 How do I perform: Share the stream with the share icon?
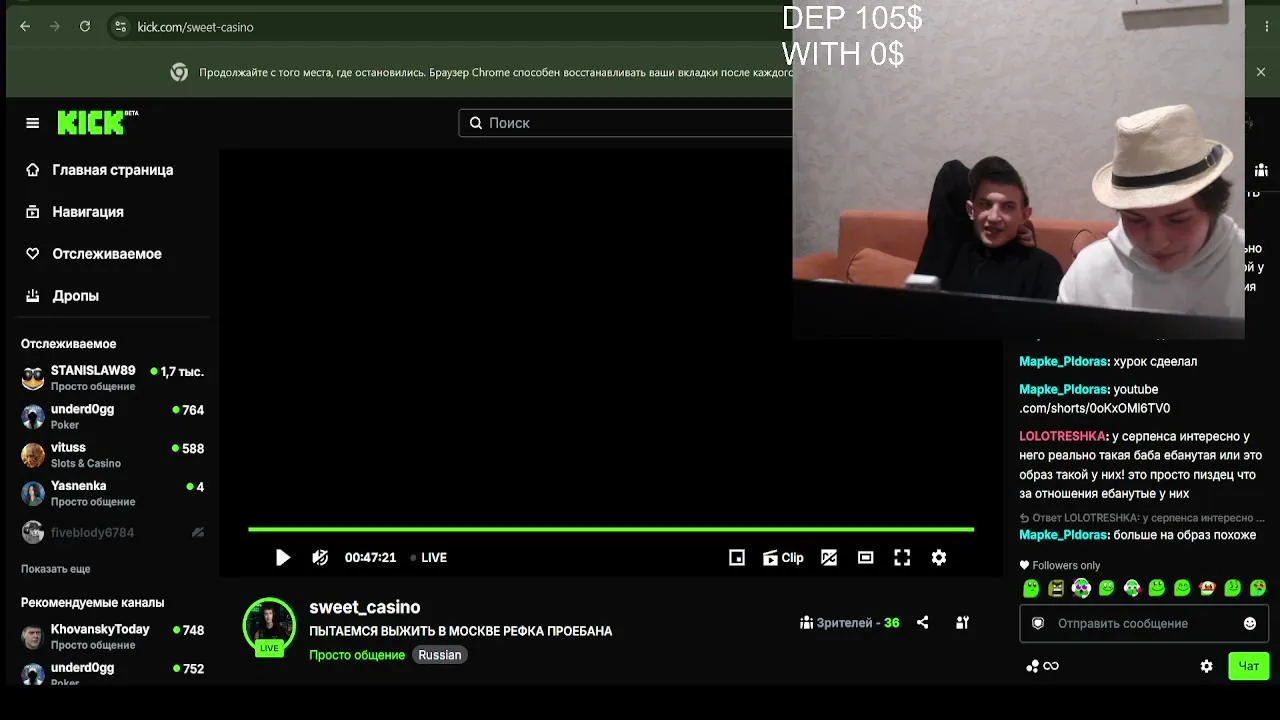point(923,623)
